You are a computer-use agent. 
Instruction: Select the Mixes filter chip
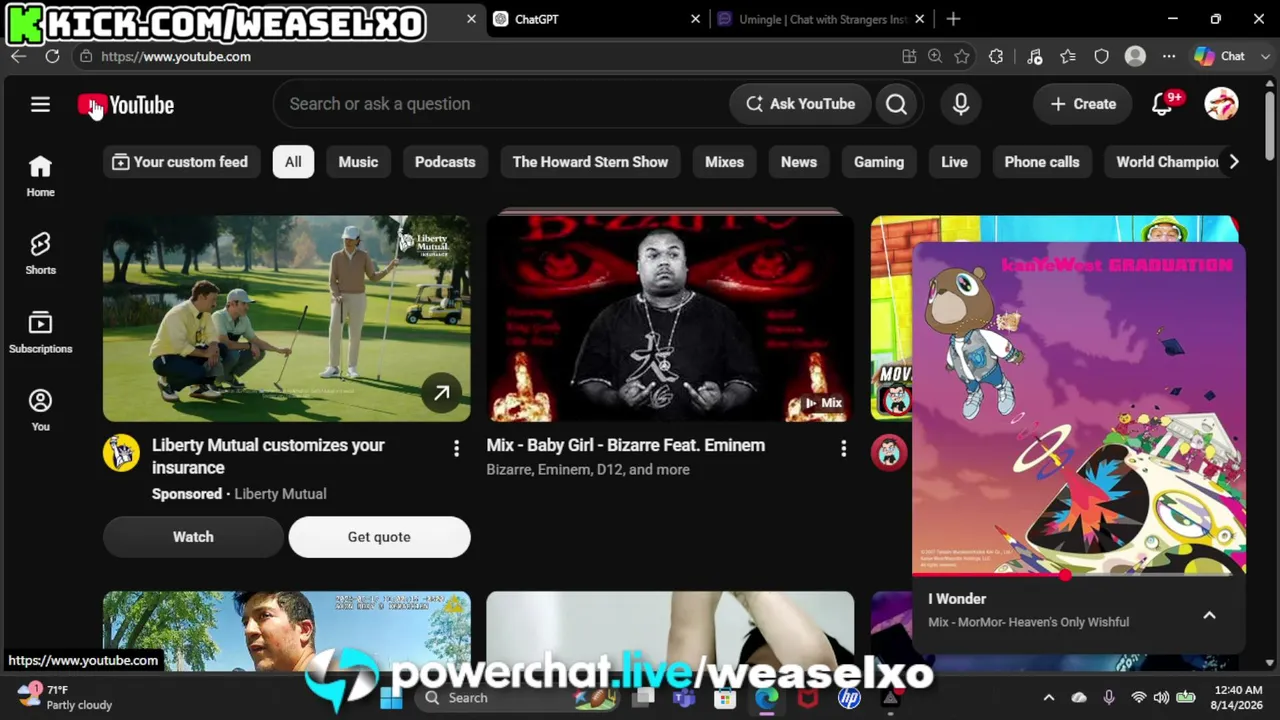tap(724, 162)
